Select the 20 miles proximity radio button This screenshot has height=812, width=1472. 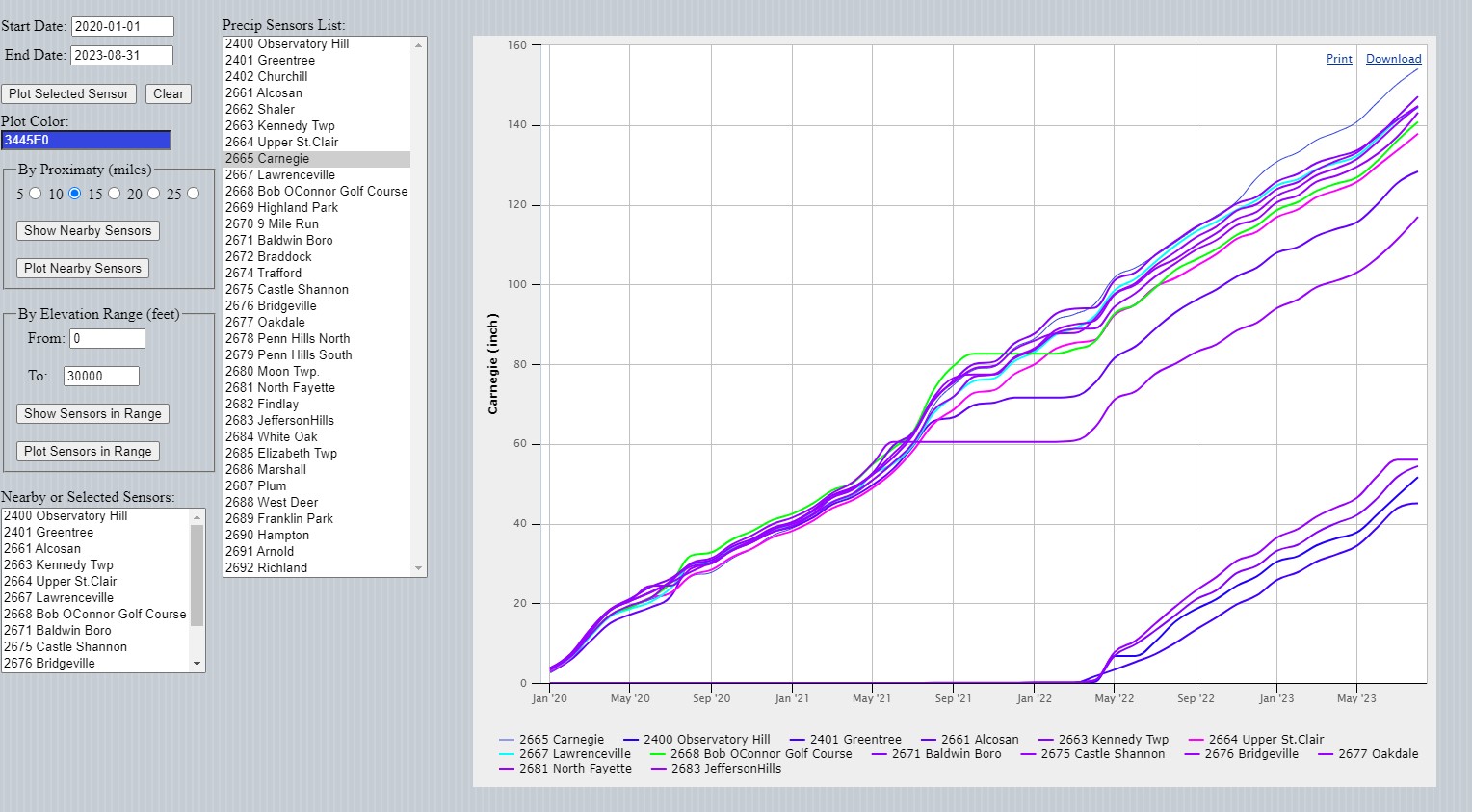[154, 194]
